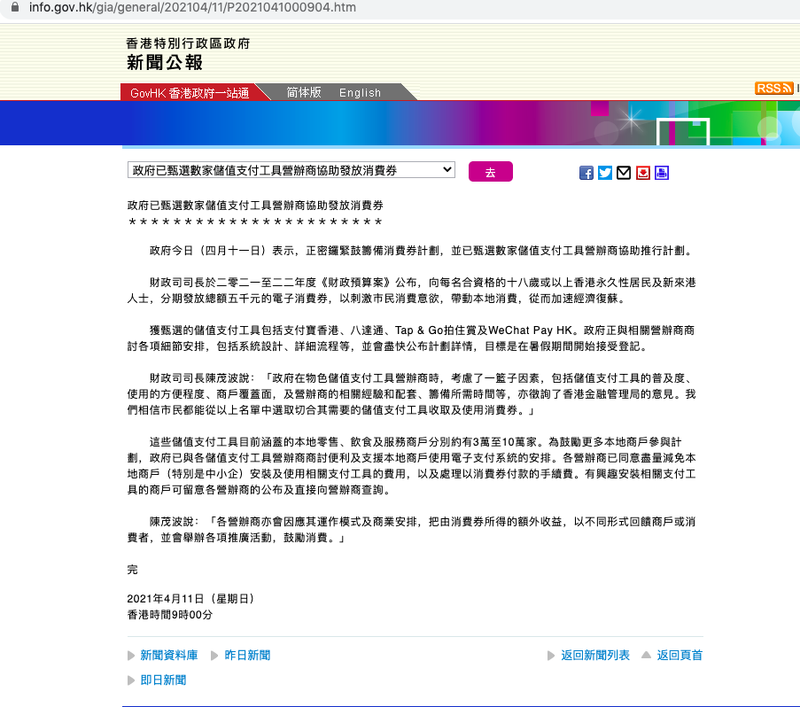Click the 新聞公報 header title
The image size is (800, 707).
(x=164, y=63)
